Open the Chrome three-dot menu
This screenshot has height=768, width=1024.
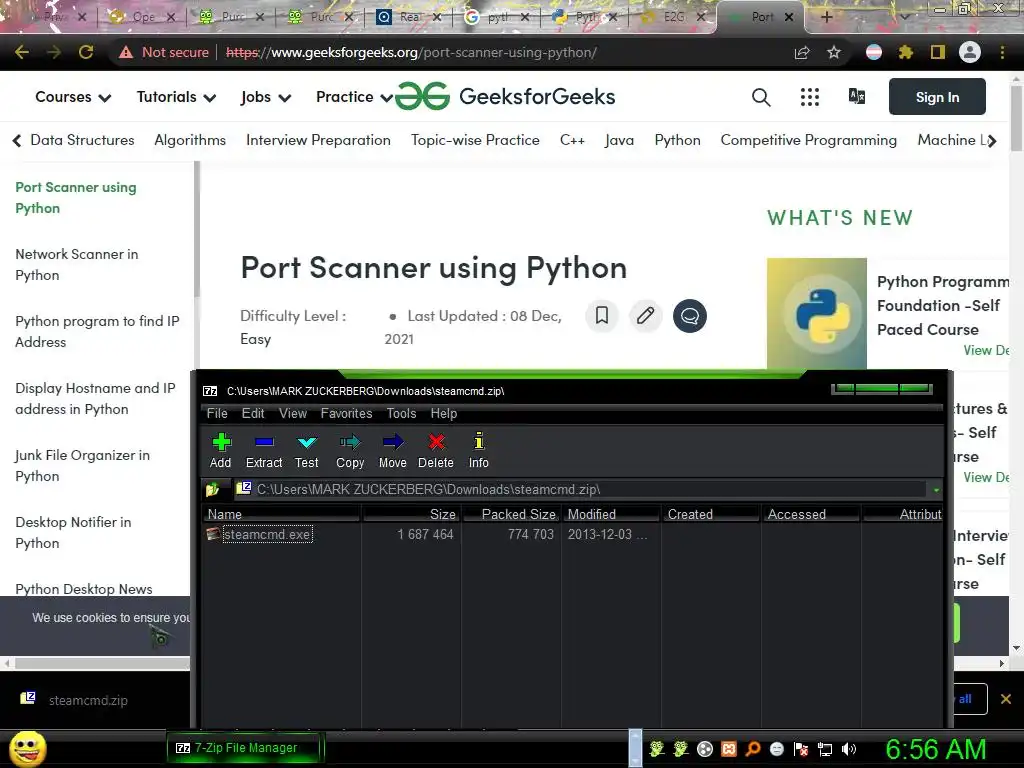click(x=1002, y=52)
